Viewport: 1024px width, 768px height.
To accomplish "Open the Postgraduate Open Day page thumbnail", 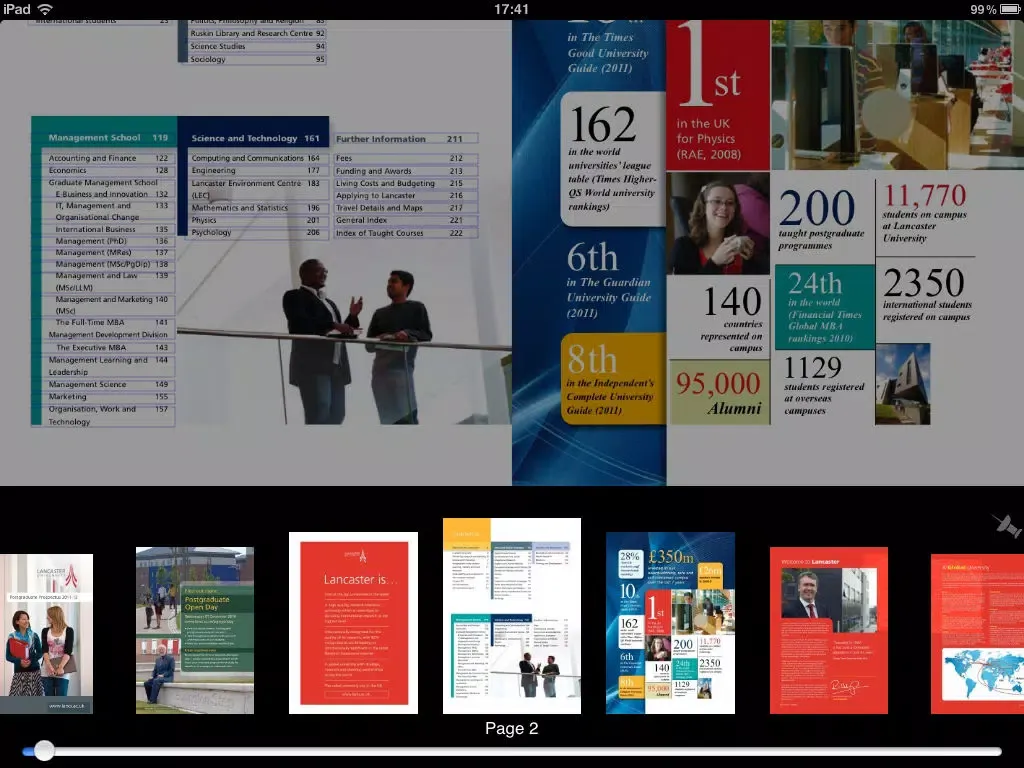I will [195, 630].
